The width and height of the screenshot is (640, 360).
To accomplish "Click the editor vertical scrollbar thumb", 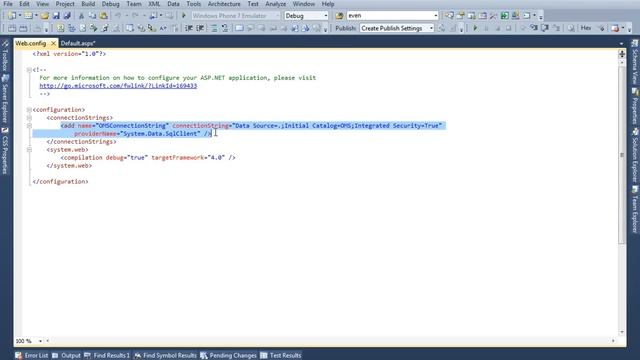I will 622,155.
